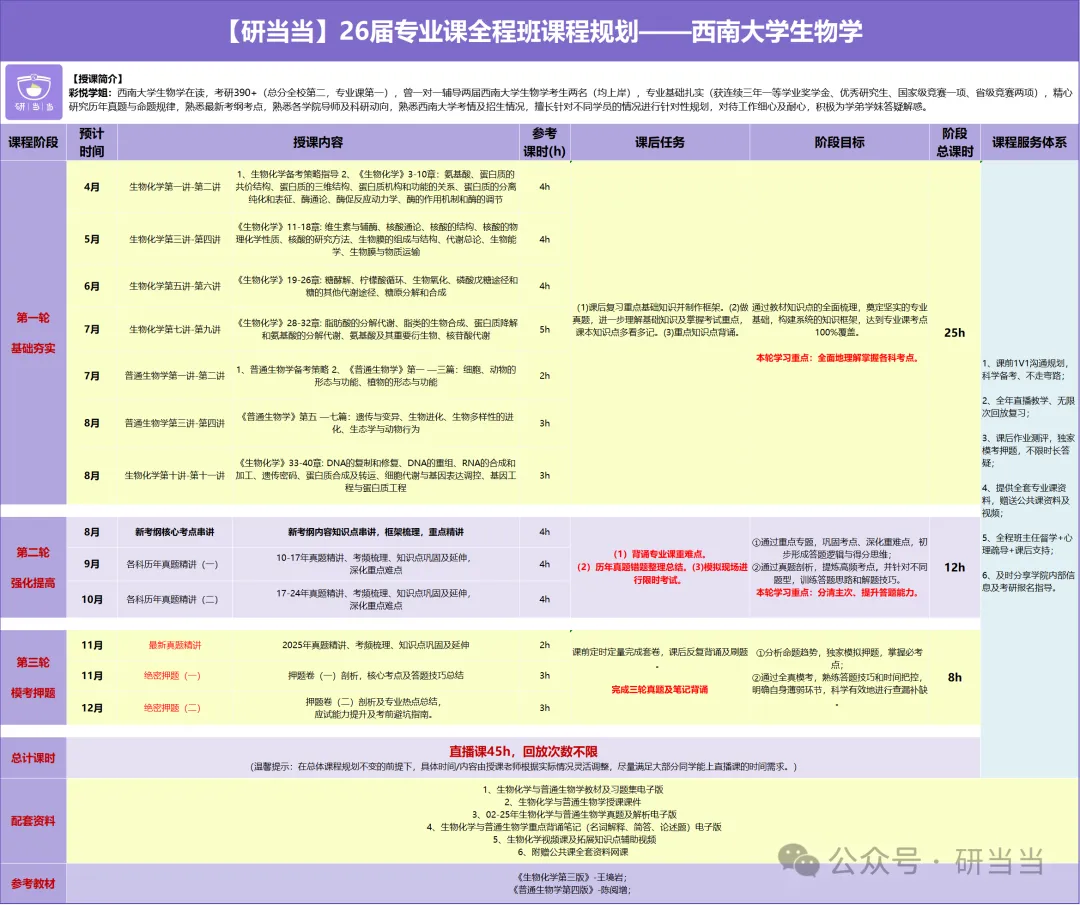Screen dimensions: 1080x905
Task: Click the 课程阶段 column header
Action: (33, 143)
